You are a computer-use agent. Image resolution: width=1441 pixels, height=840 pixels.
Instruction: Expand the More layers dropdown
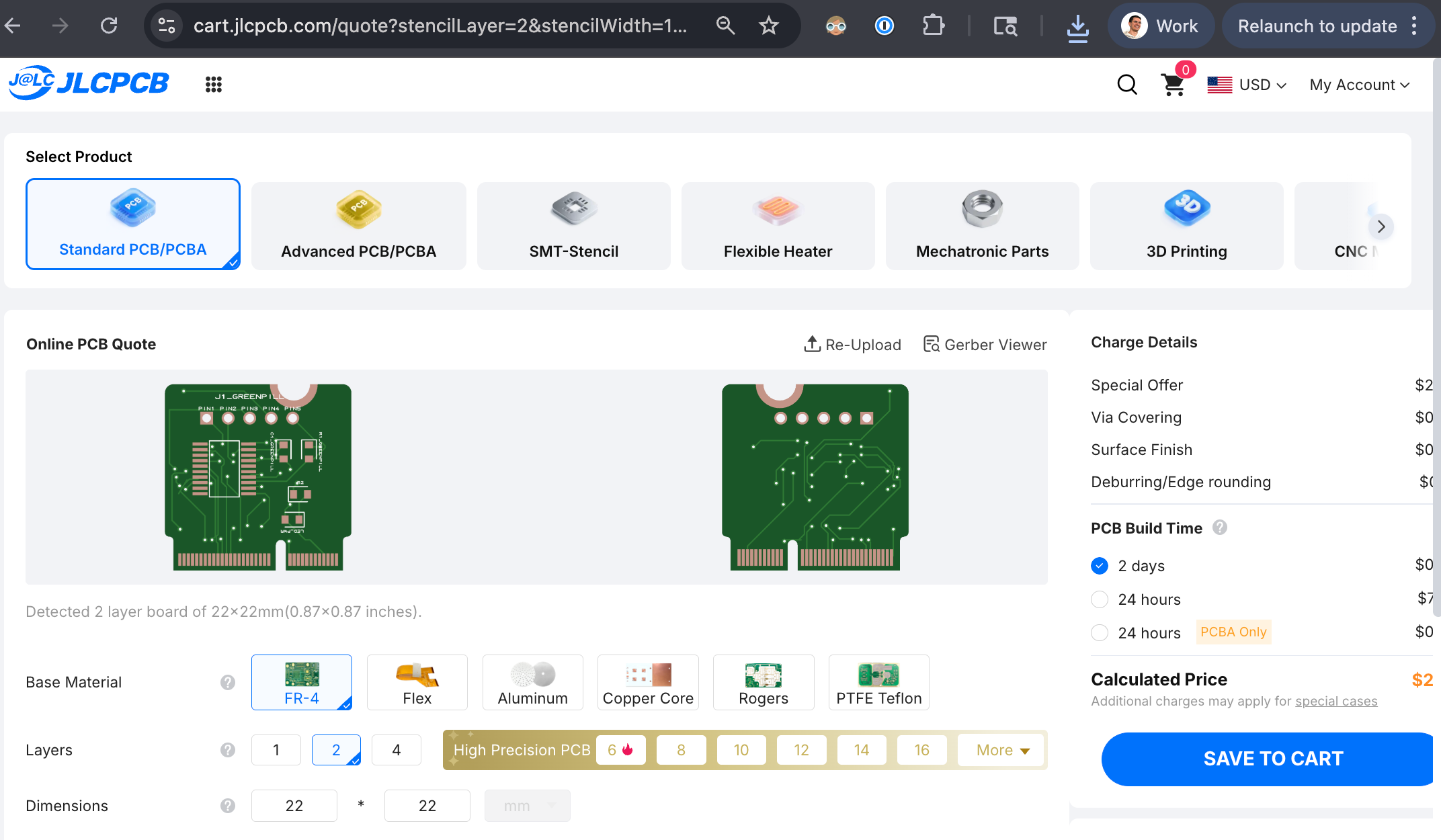tap(1002, 750)
